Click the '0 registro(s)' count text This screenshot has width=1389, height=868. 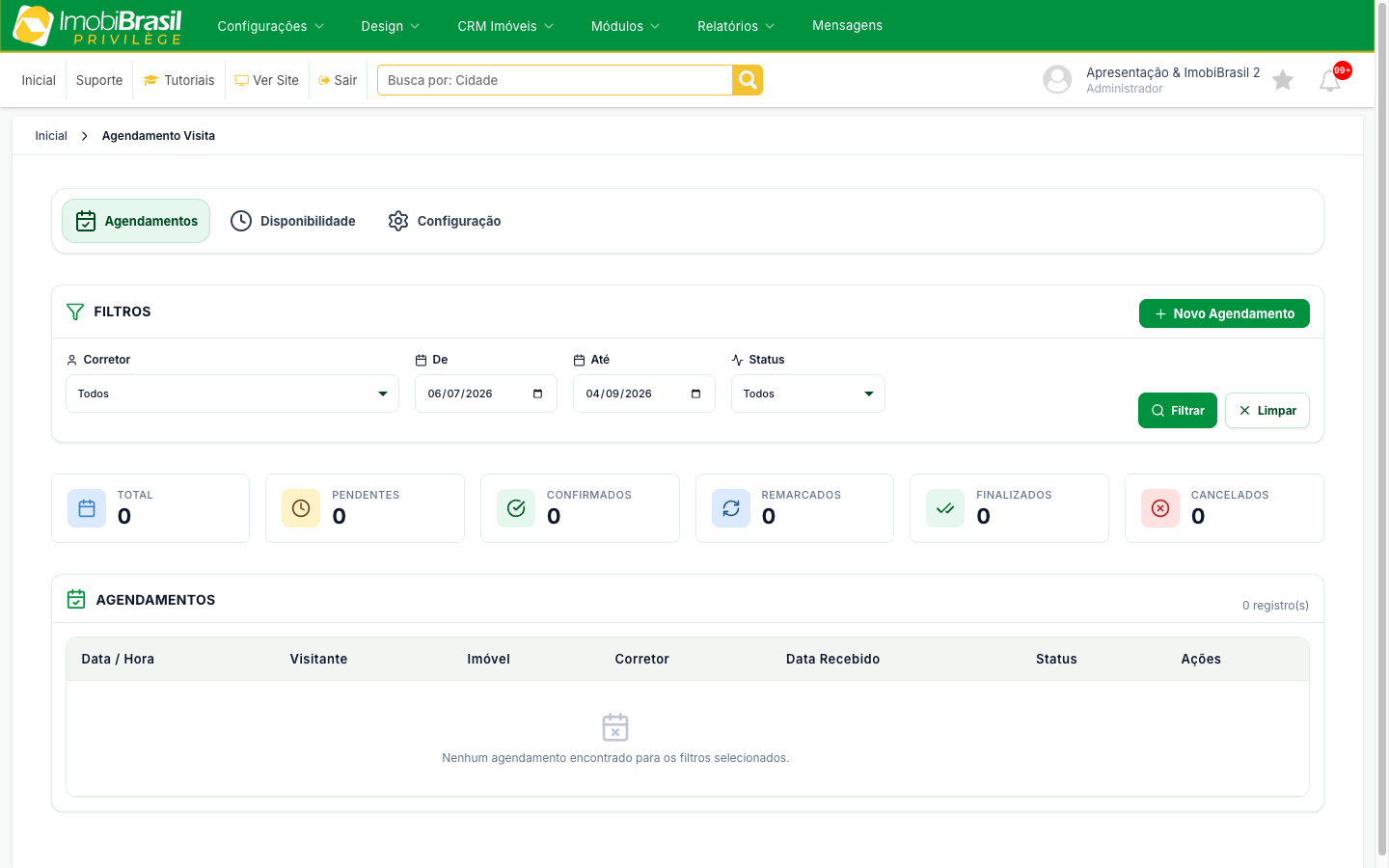[x=1275, y=606]
